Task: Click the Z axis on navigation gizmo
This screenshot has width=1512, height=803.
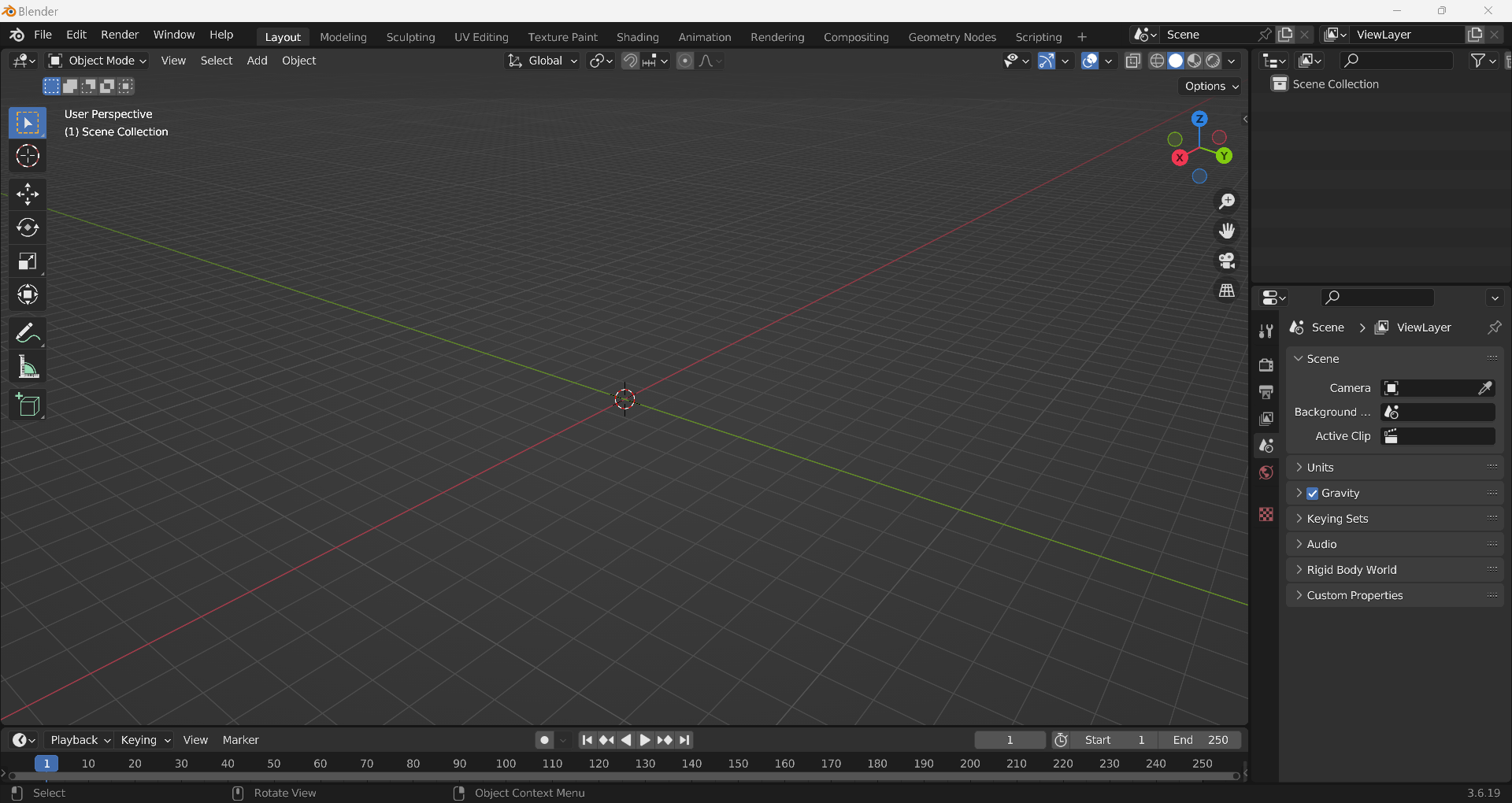Action: pos(1199,119)
